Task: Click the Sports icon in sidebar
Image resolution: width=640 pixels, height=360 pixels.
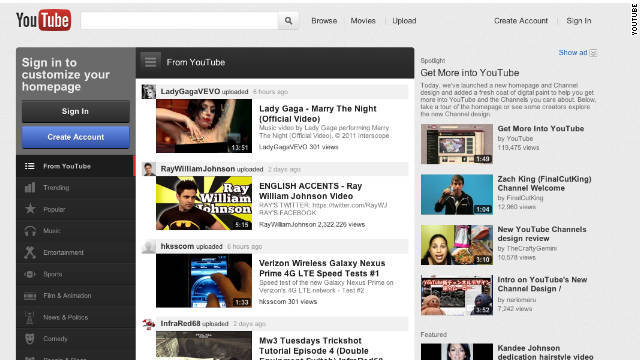Action: click(30, 274)
